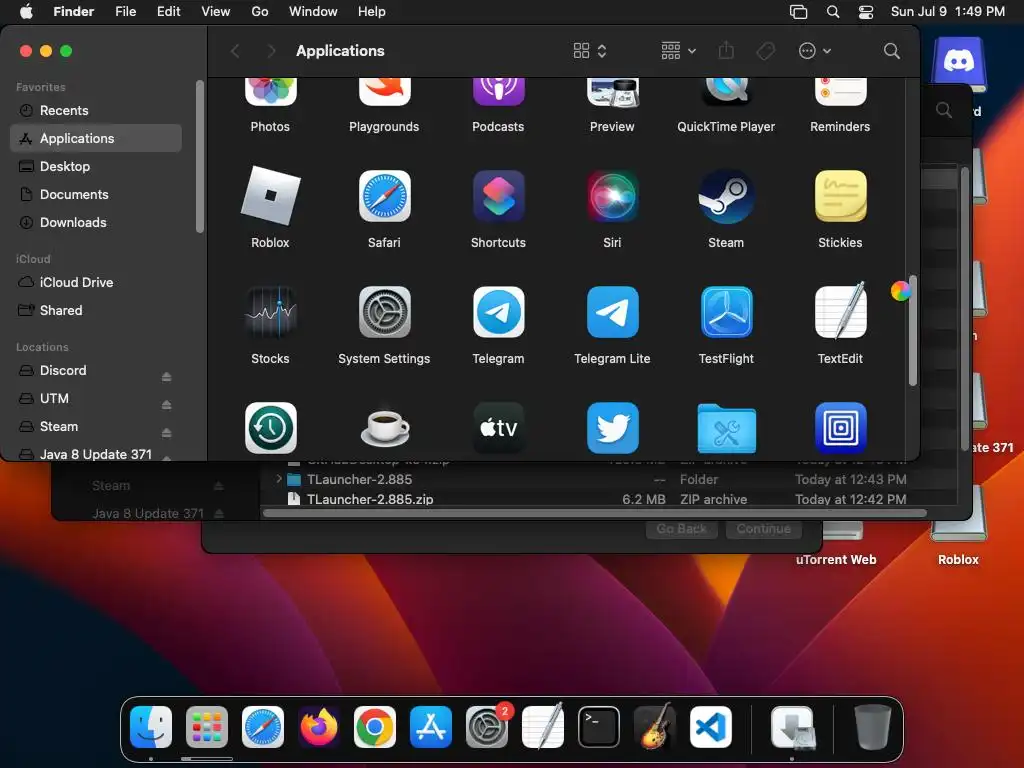Open Launchpad from the Dock
This screenshot has width=1024, height=768.
click(x=207, y=727)
